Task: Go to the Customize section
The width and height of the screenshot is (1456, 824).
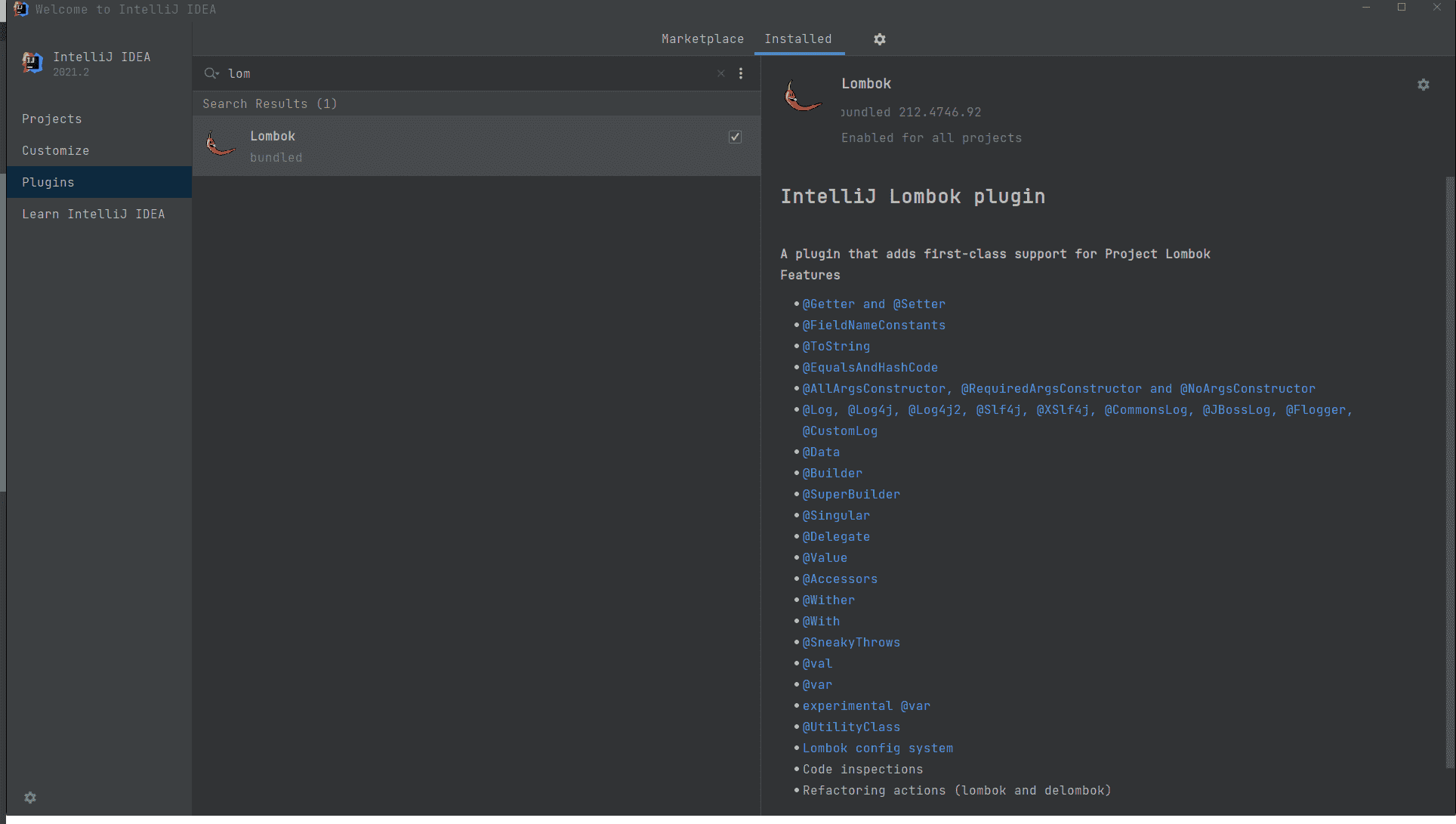Action: click(55, 151)
